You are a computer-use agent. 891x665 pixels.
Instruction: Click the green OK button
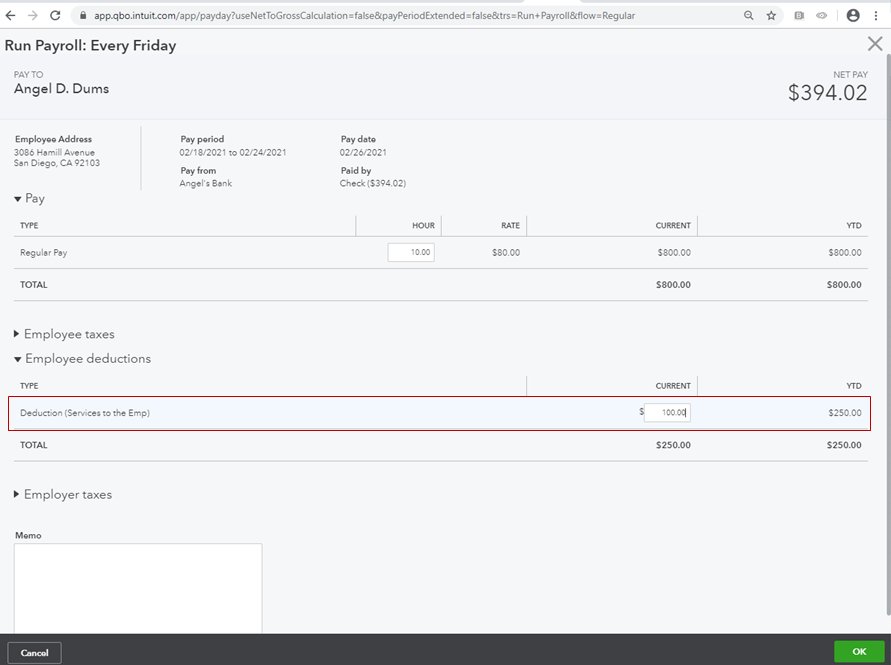(x=859, y=651)
